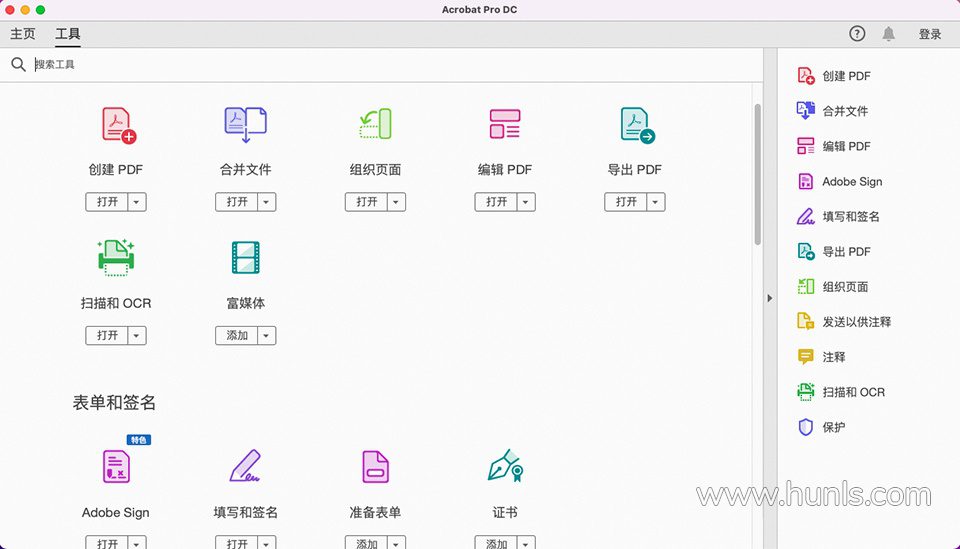Collapse the right sidebar panel arrow

(769, 298)
